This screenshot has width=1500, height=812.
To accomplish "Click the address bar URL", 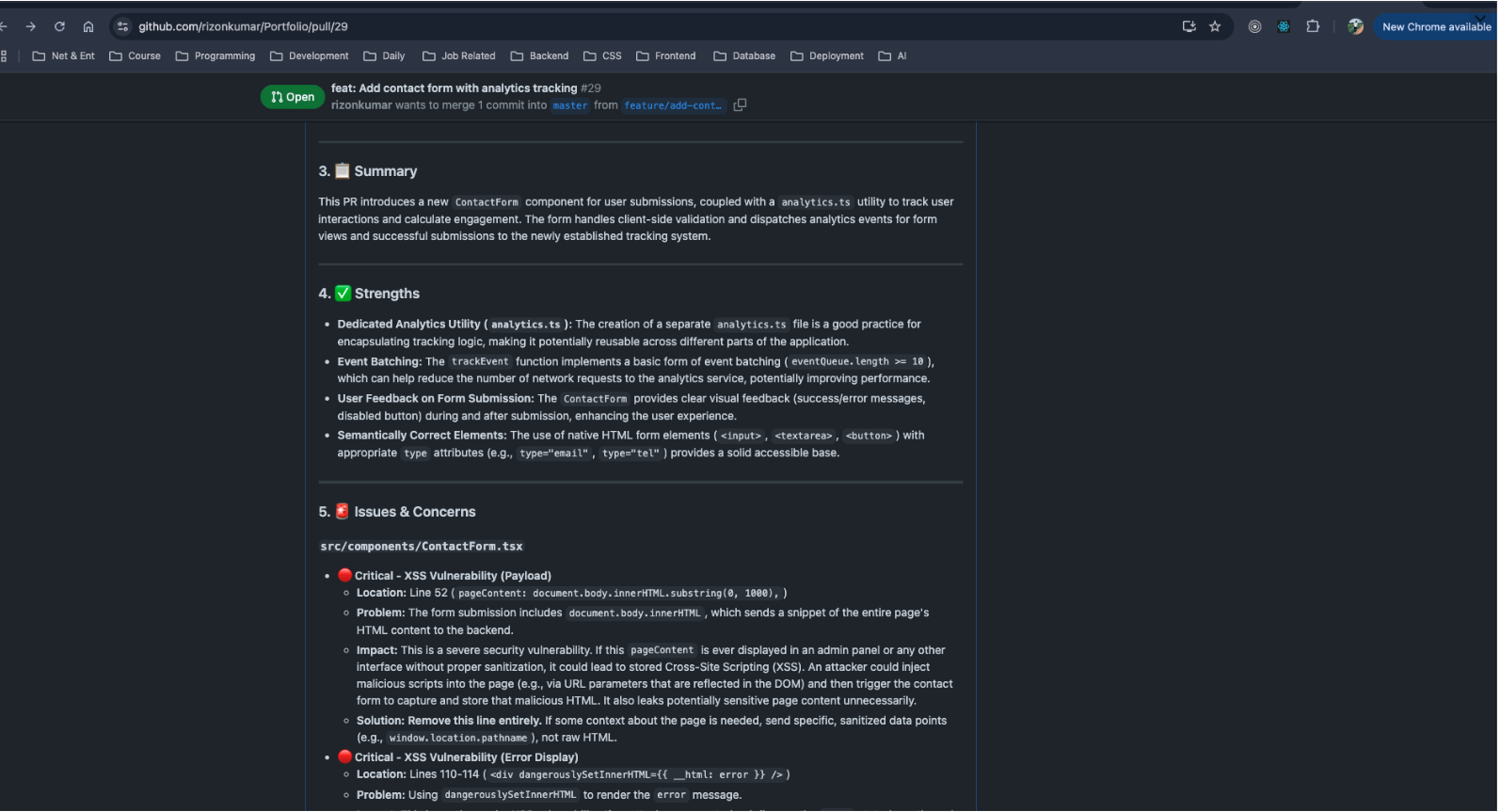I will 243,26.
